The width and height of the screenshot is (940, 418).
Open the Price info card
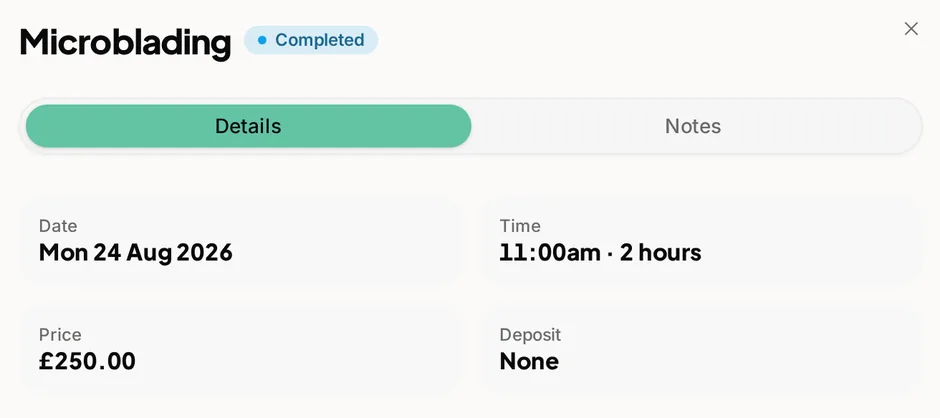pyautogui.click(x=242, y=350)
